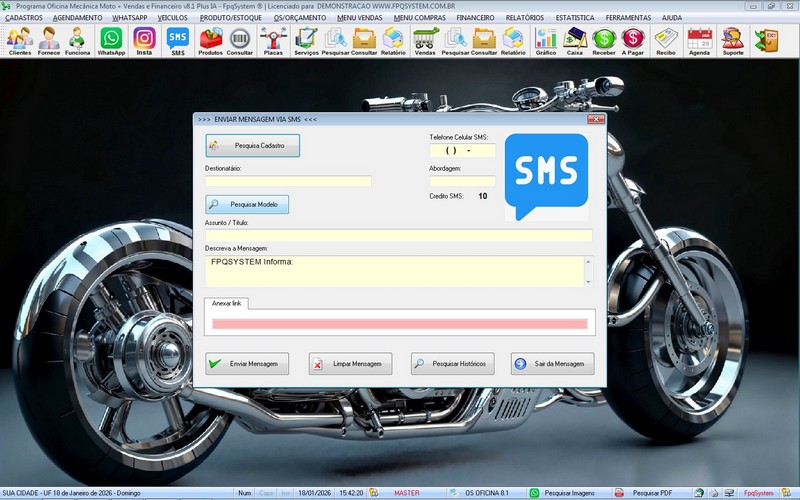Click the pink Anexar link field
The width and height of the screenshot is (800, 500).
coord(399,323)
